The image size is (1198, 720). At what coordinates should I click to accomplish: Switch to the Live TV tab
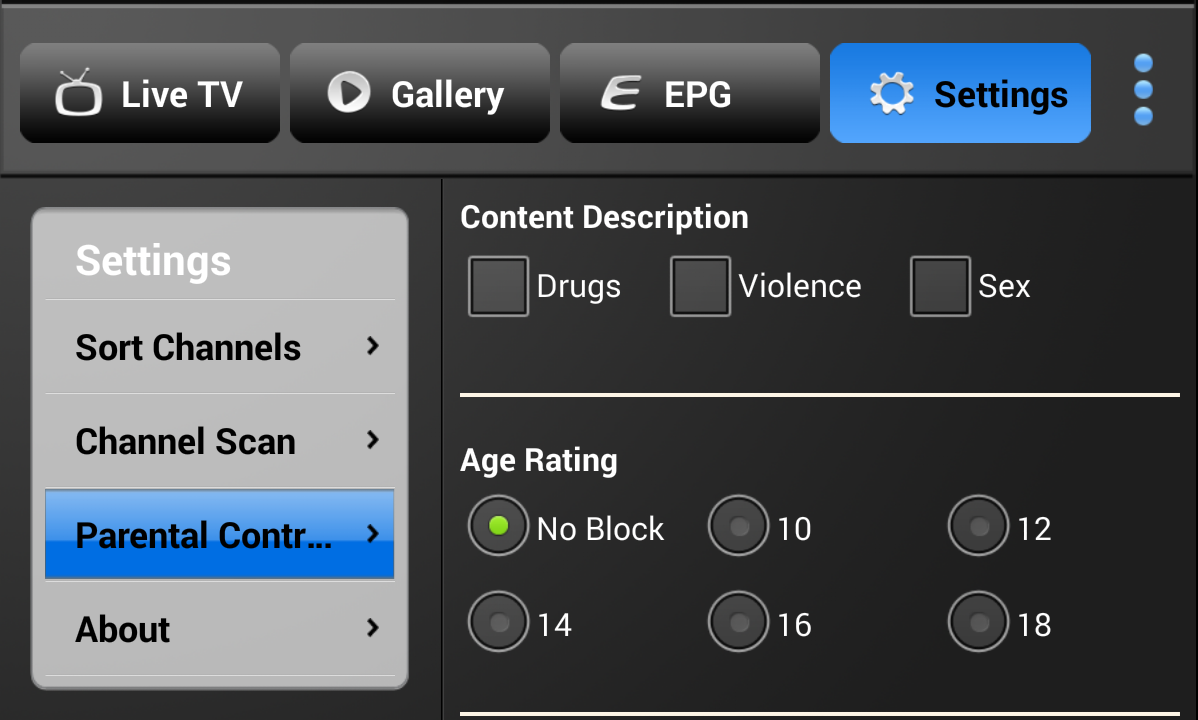pos(150,93)
